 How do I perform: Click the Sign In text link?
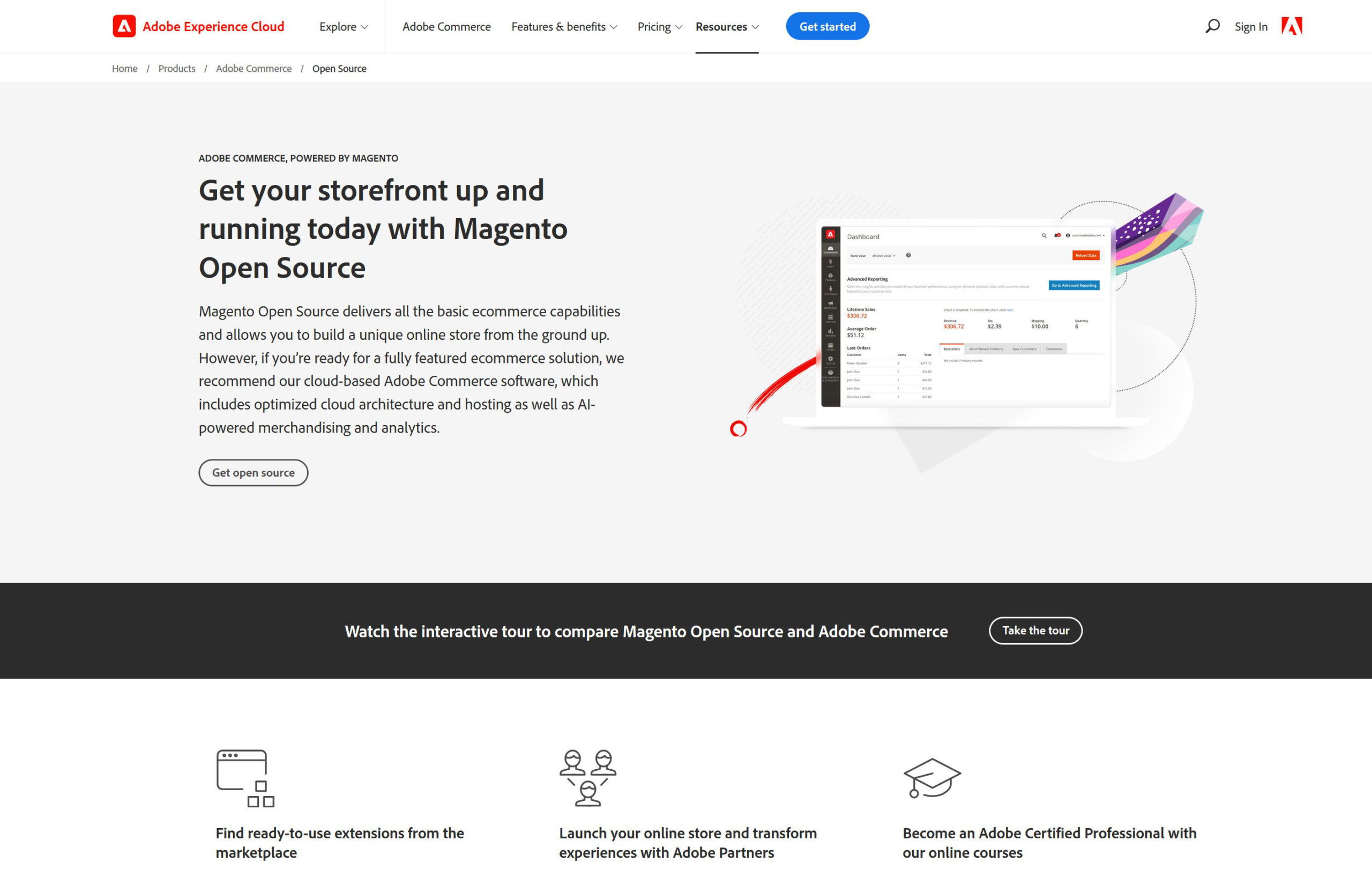pyautogui.click(x=1252, y=27)
